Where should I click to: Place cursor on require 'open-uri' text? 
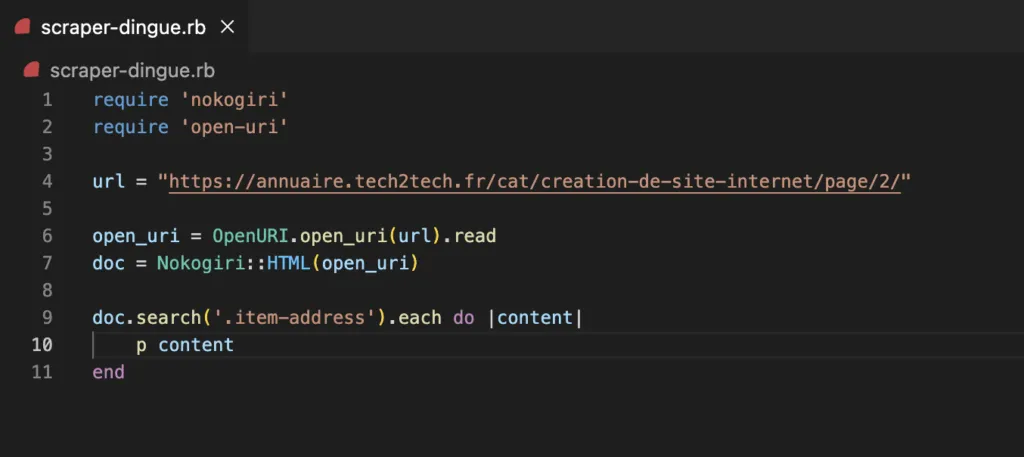[x=190, y=127]
